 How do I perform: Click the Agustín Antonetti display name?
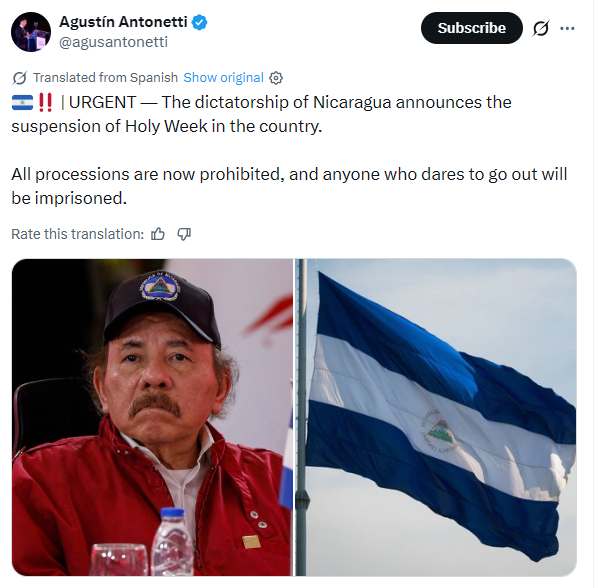123,22
